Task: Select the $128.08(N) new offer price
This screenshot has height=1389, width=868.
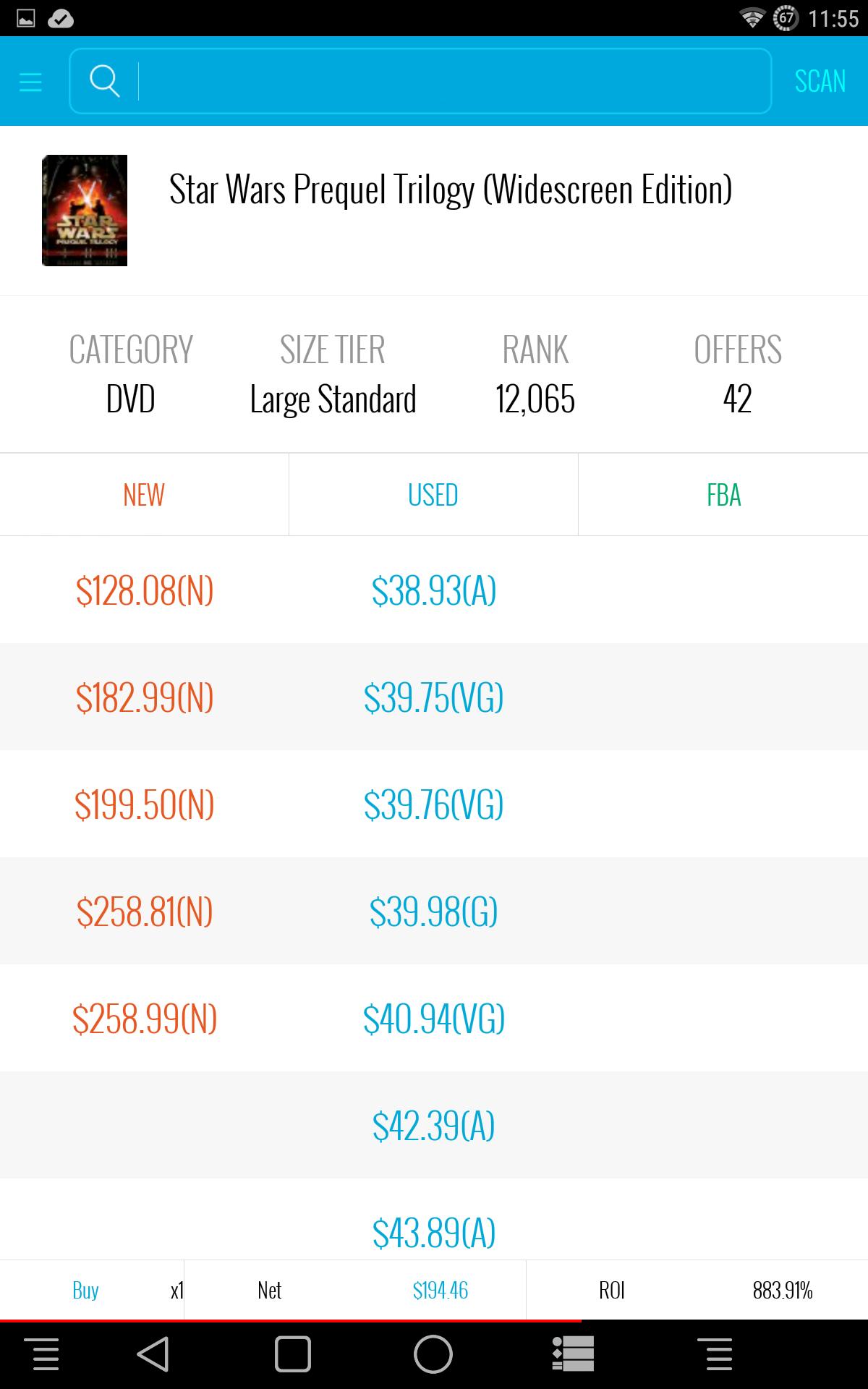Action: point(145,590)
